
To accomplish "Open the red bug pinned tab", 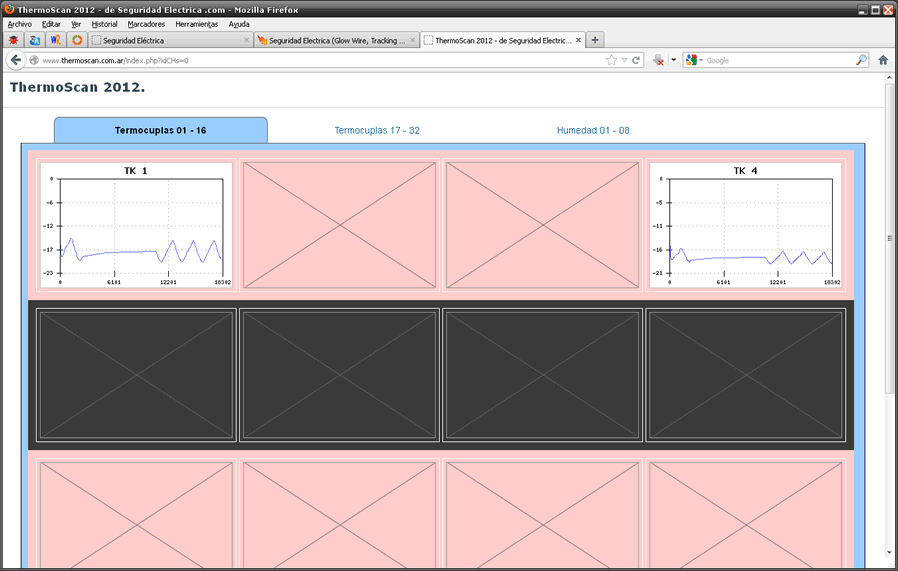I will coord(13,40).
